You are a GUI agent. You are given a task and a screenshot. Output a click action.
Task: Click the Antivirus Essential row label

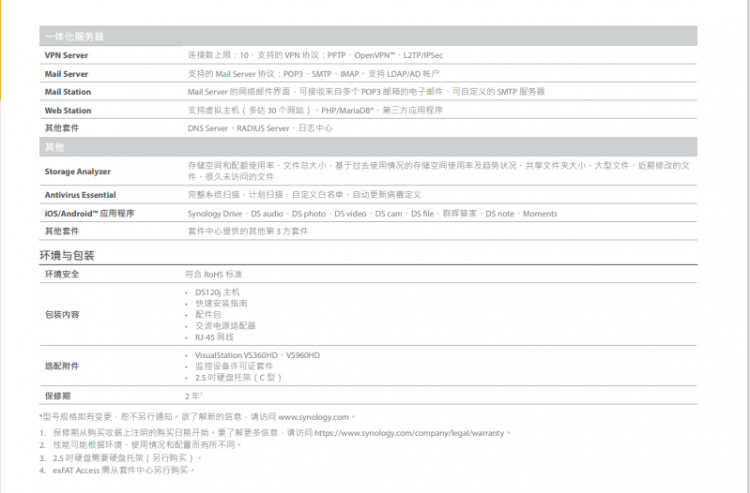[x=80, y=195]
